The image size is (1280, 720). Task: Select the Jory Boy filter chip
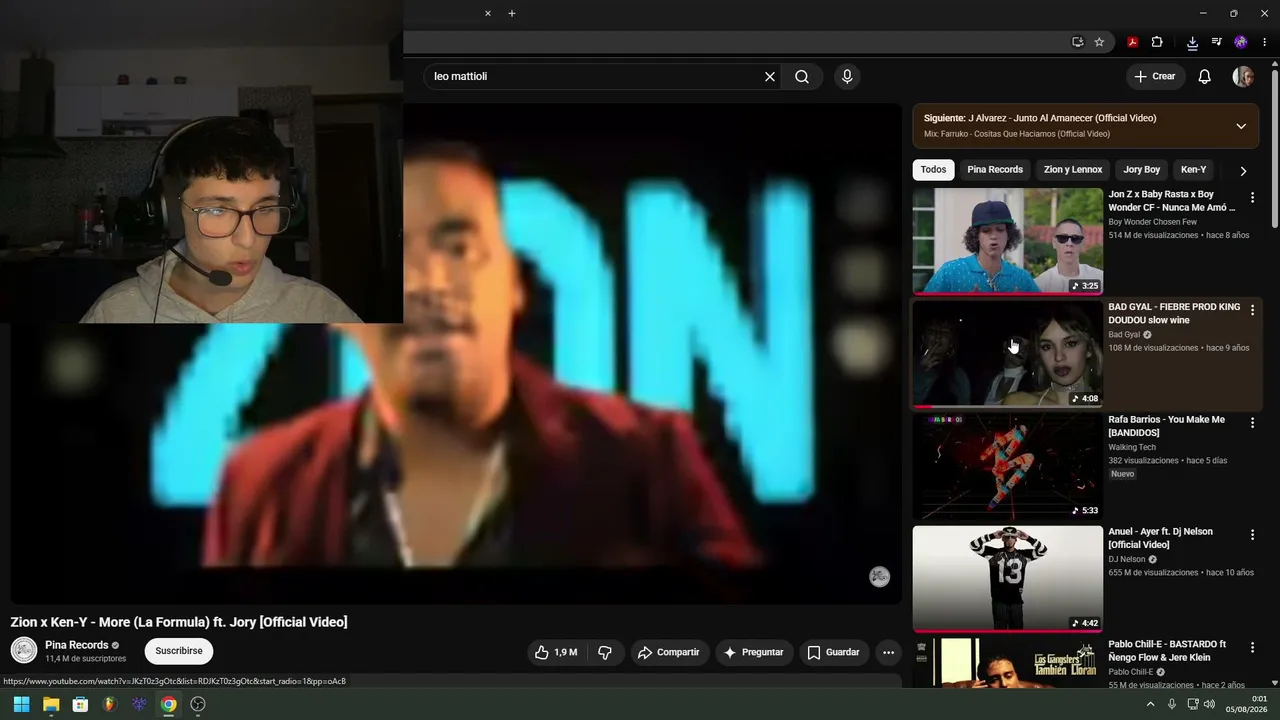[1141, 170]
